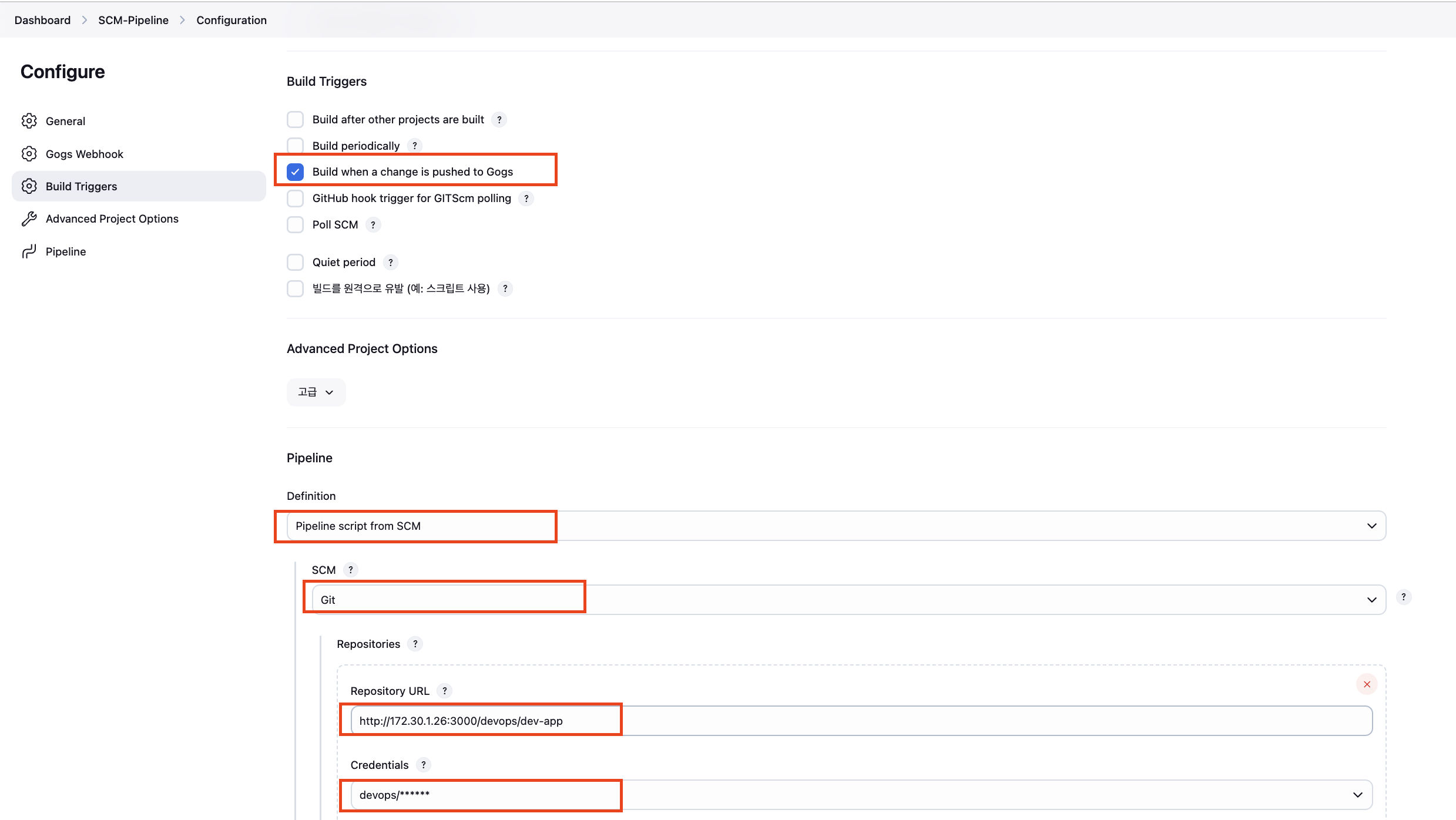The image size is (1456, 820).
Task: Expand the 고급 advanced options button
Action: click(316, 392)
